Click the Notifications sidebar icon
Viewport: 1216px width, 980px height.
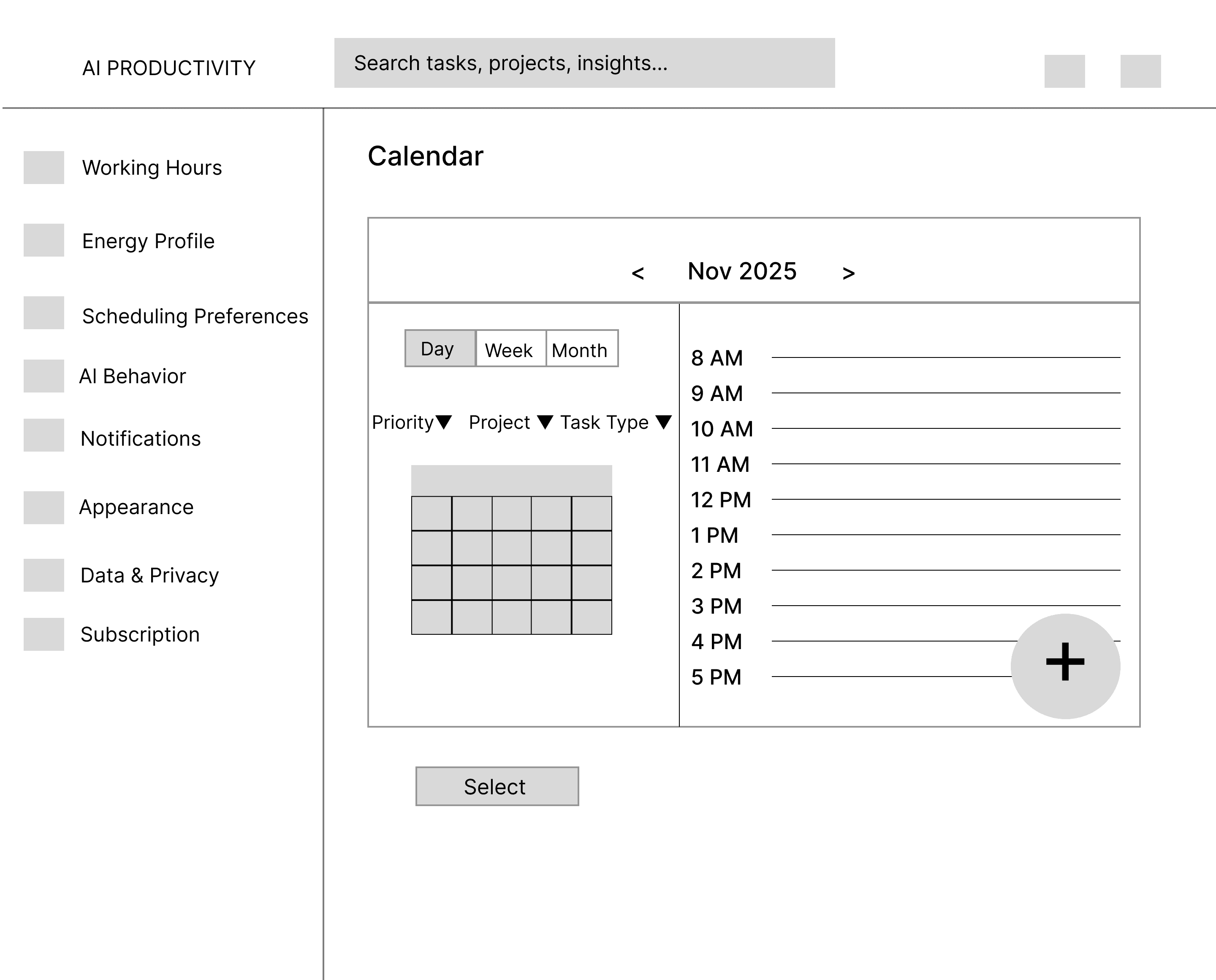(x=43, y=435)
